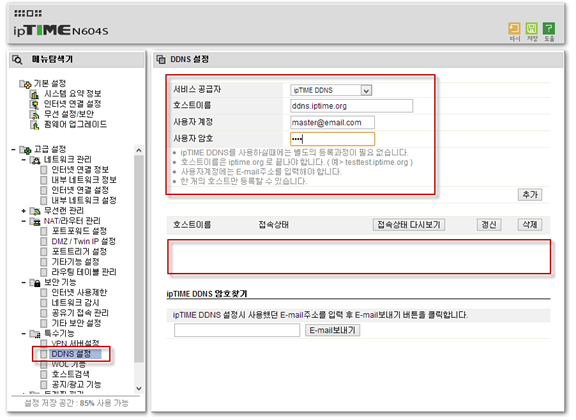The height and width of the screenshot is (420, 576).
Task: Click page icon beside 인터넷 연결 정보
Action: (x=44, y=170)
